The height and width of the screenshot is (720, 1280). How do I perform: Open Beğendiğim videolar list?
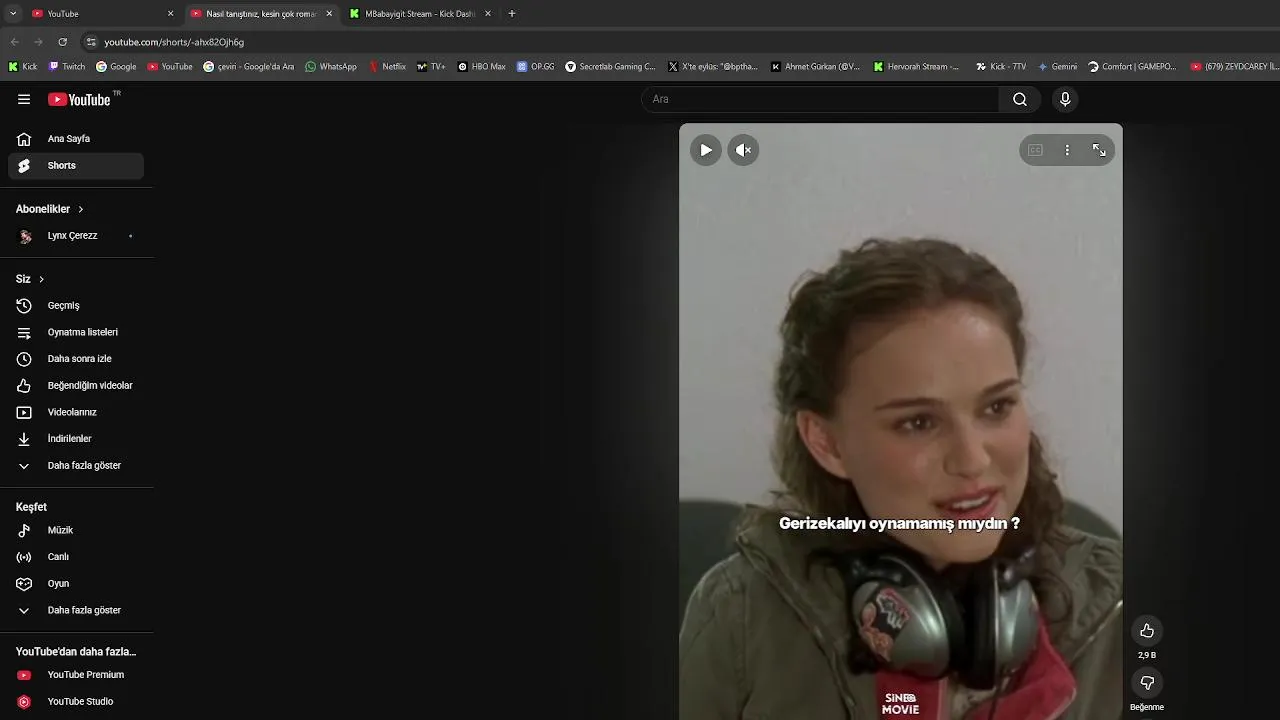coord(76,386)
